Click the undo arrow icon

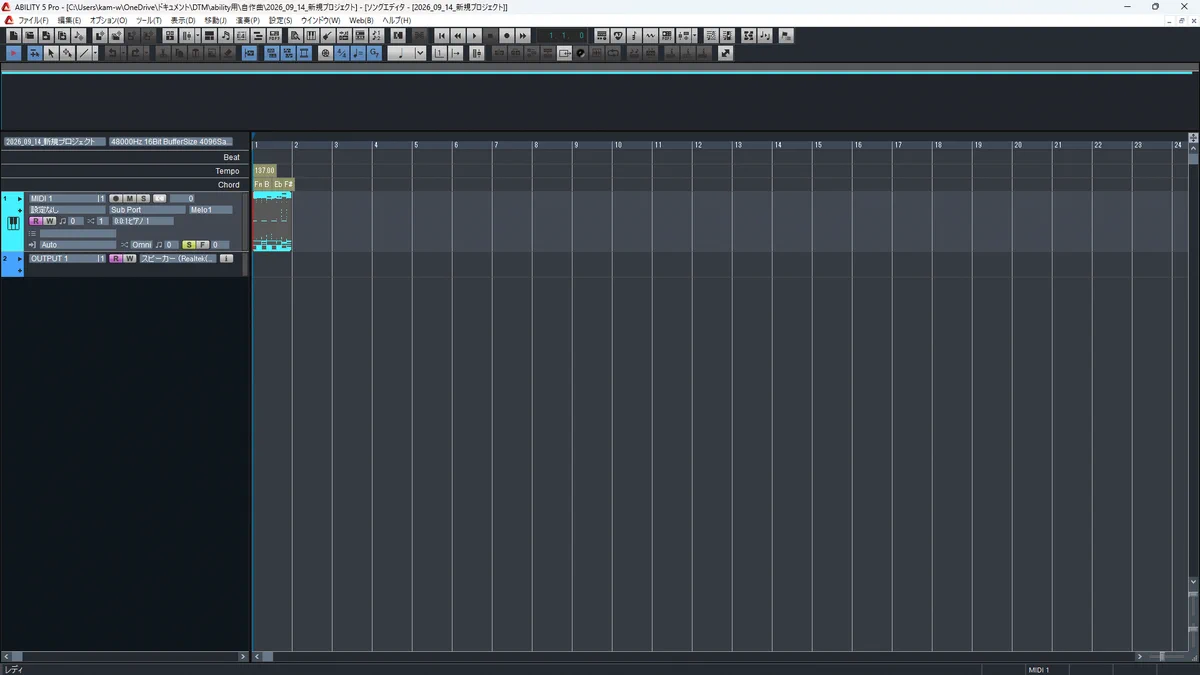click(x=111, y=53)
